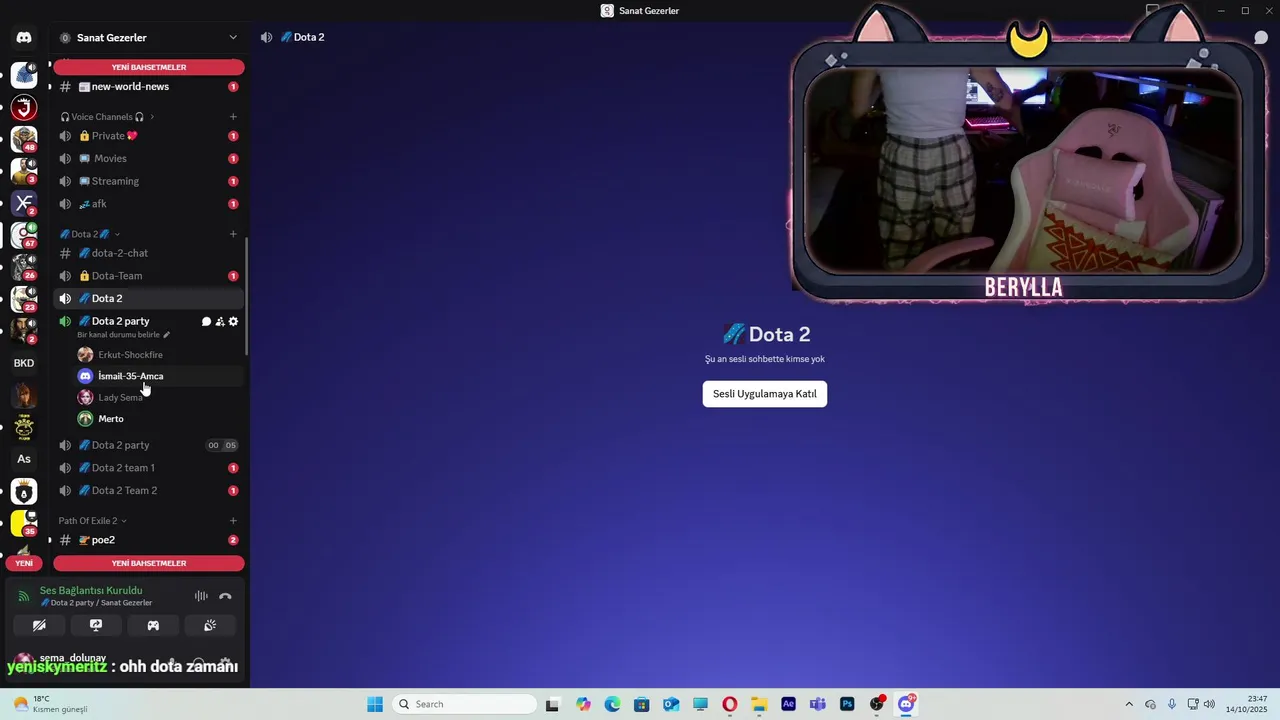Join the Movies voice channel
1280x720 pixels.
pos(149,158)
